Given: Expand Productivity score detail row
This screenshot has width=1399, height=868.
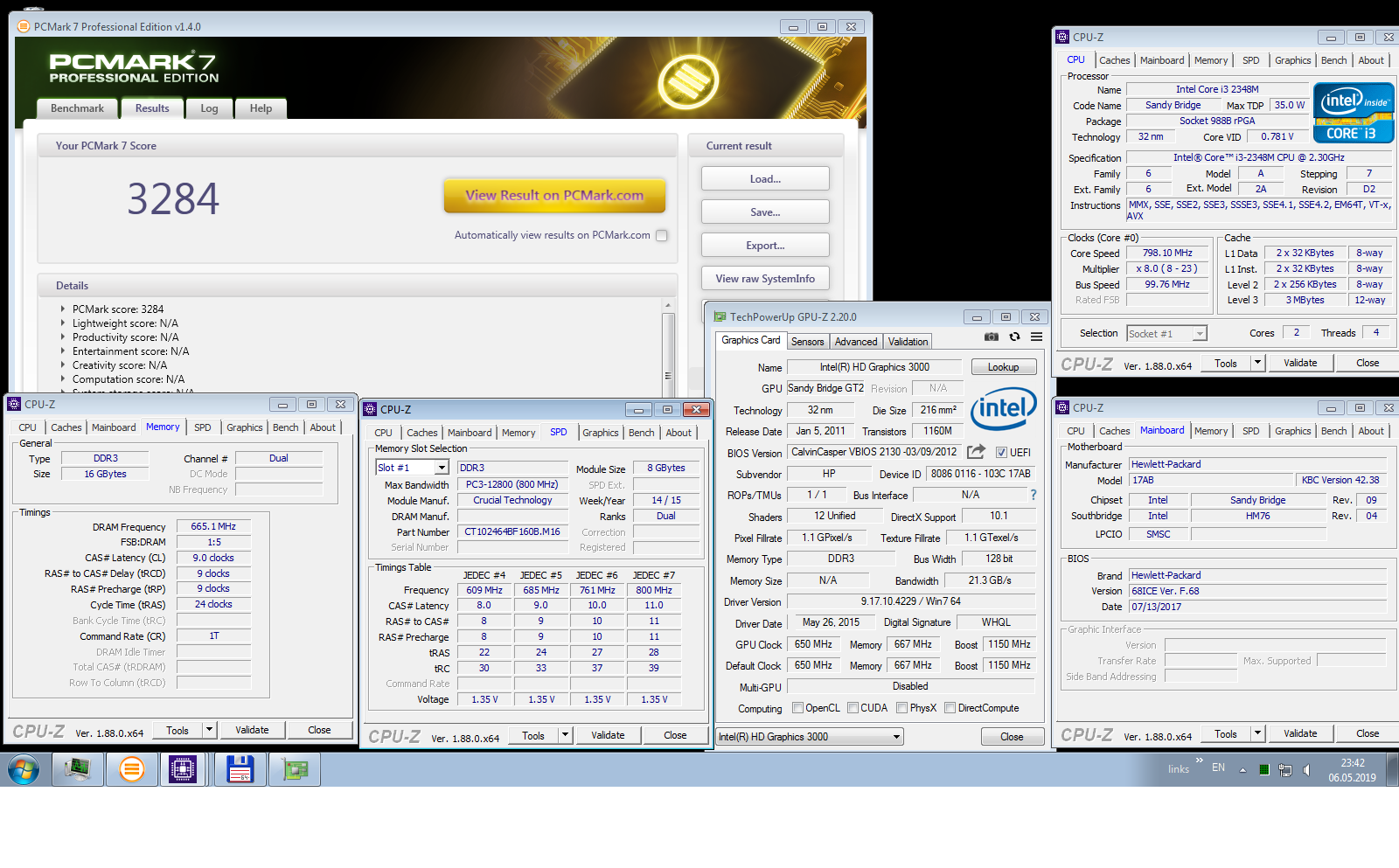Looking at the screenshot, I should point(63,337).
